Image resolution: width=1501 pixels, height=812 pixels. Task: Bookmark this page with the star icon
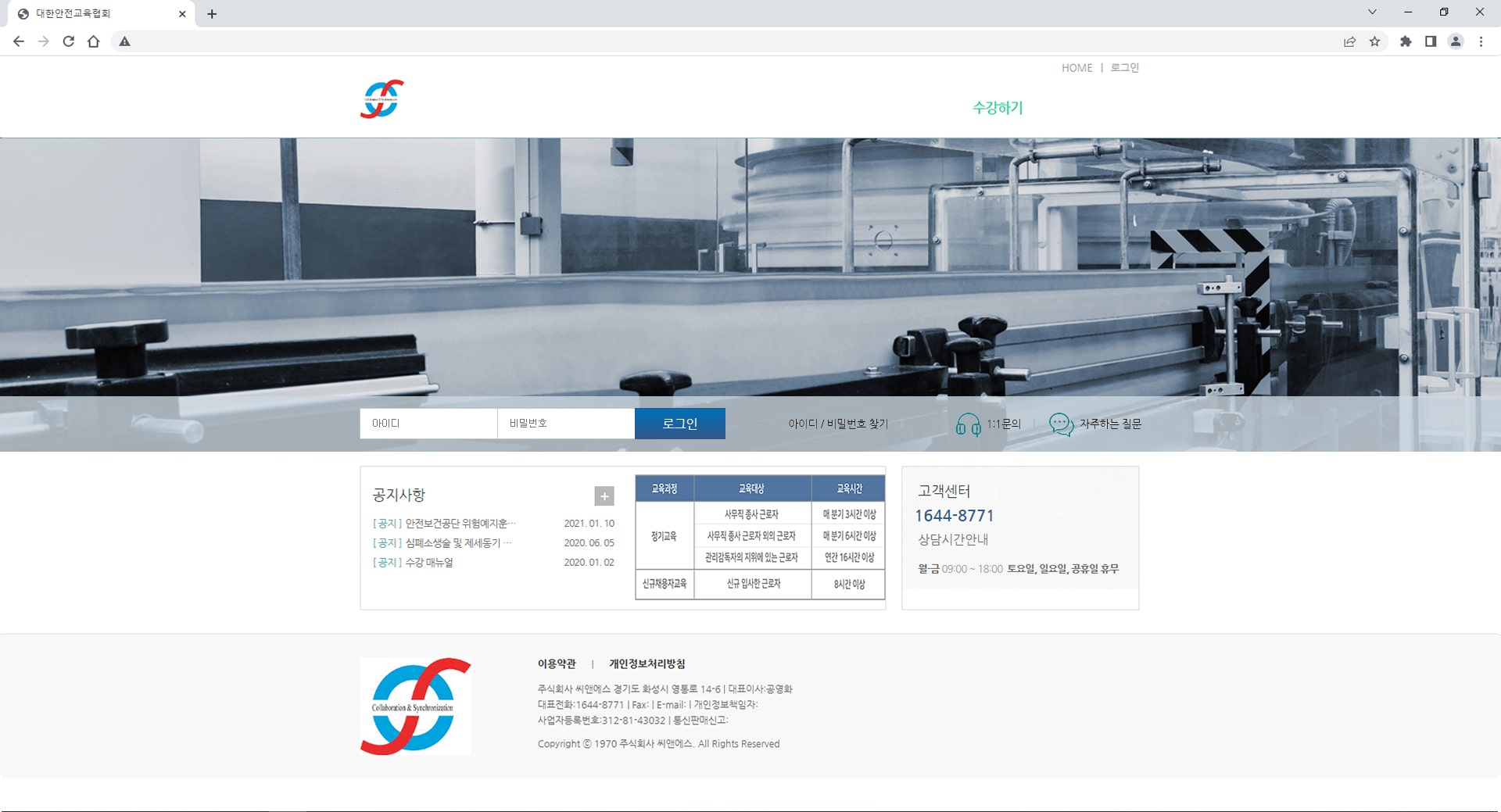(x=1374, y=41)
